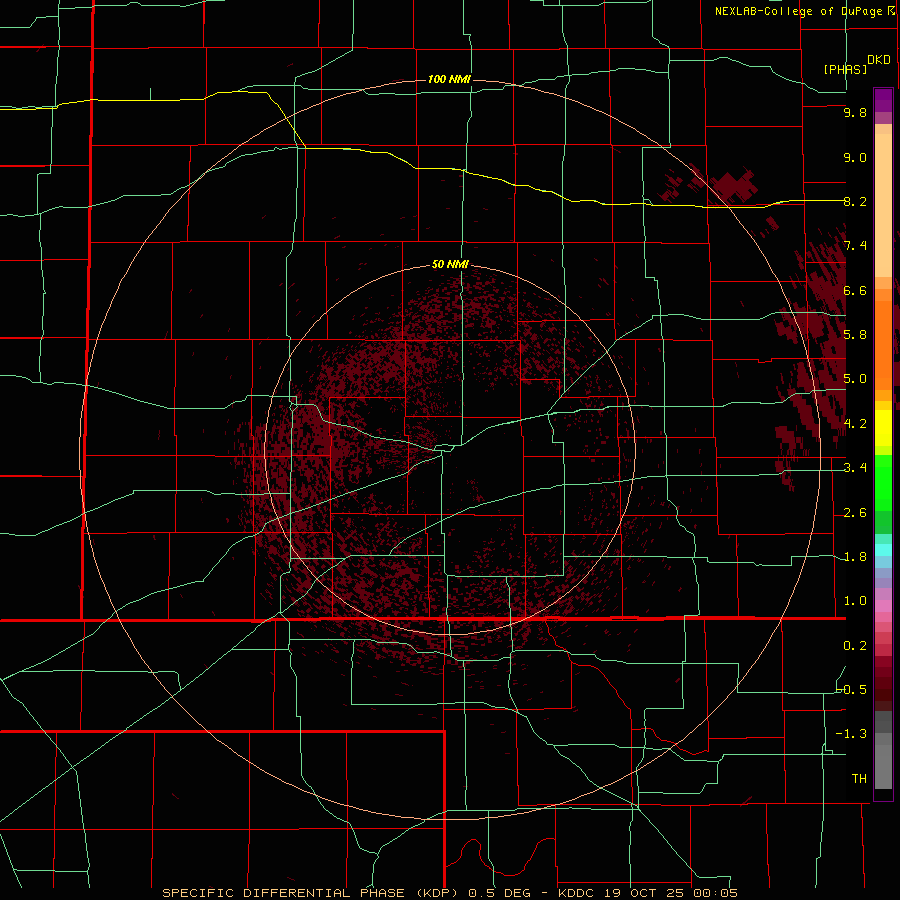Click the 00:05 timestamp in the caption
The height and width of the screenshot is (900, 900).
(714, 893)
